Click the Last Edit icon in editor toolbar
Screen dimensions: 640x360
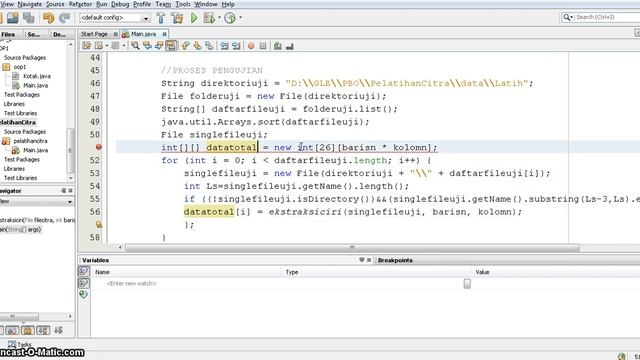click(x=87, y=46)
